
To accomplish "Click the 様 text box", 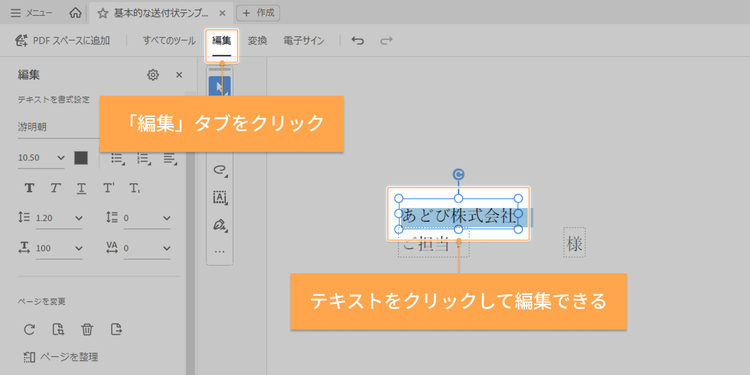I will 574,243.
